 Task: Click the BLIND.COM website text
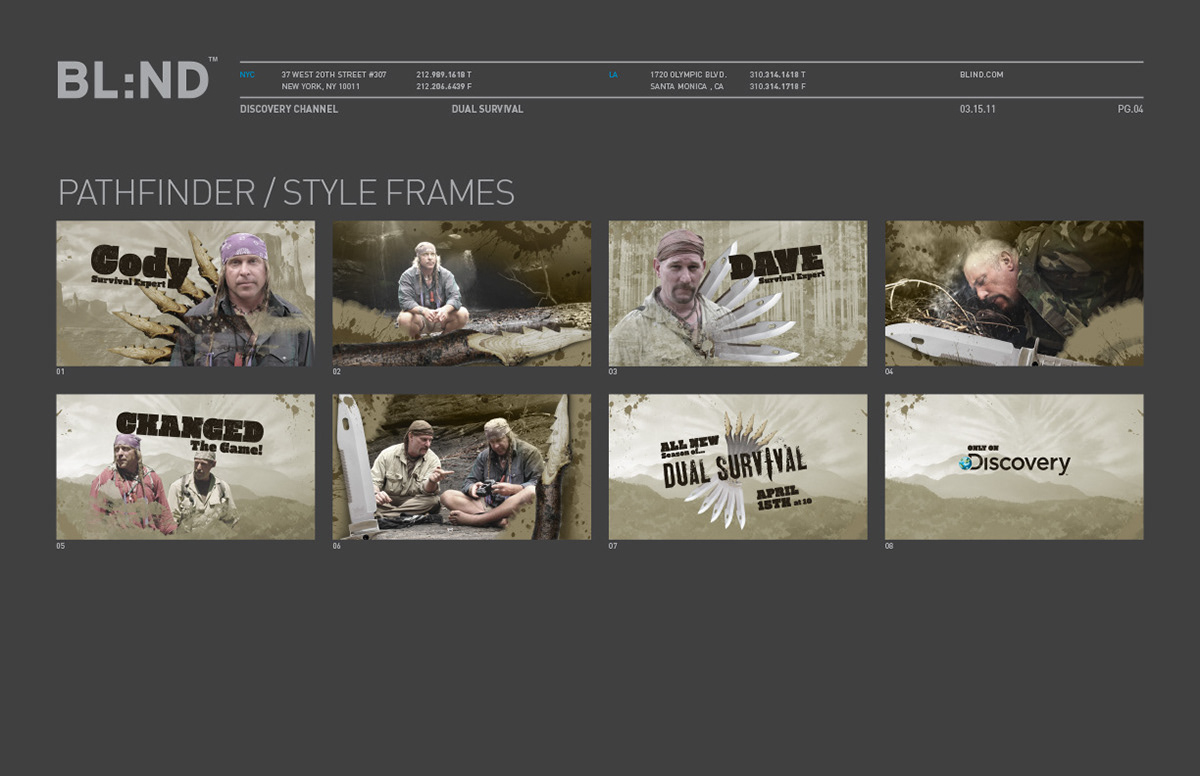tap(981, 75)
